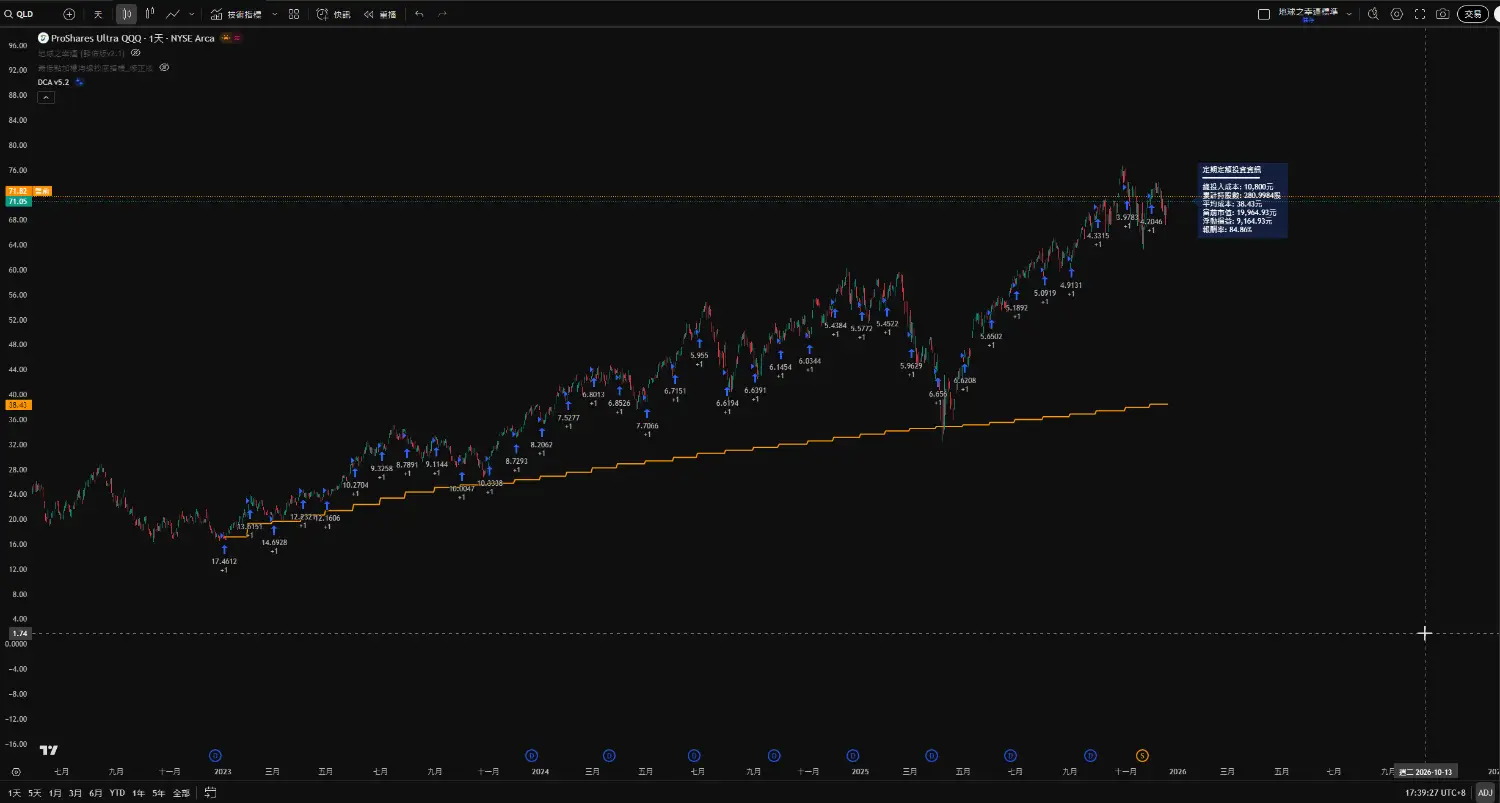Enter fullscreen mode
This screenshot has width=1500, height=803.
(x=1420, y=14)
